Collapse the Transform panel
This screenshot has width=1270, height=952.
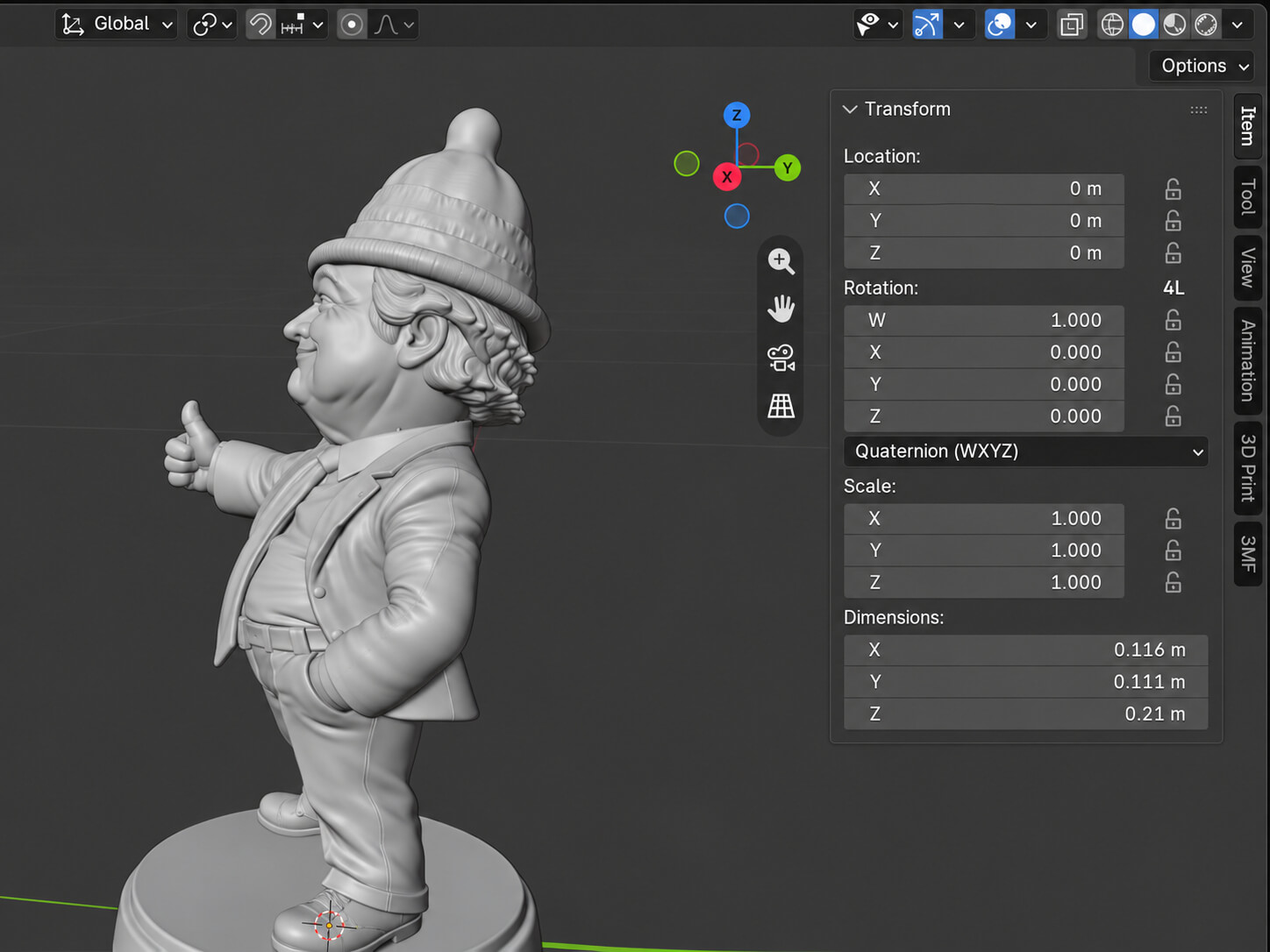coord(850,110)
